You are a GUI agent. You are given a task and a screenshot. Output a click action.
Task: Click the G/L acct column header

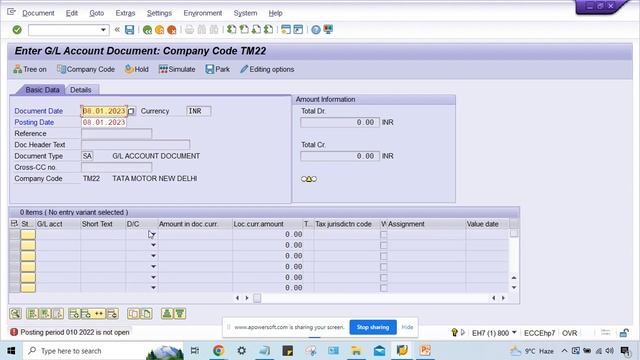(58, 224)
